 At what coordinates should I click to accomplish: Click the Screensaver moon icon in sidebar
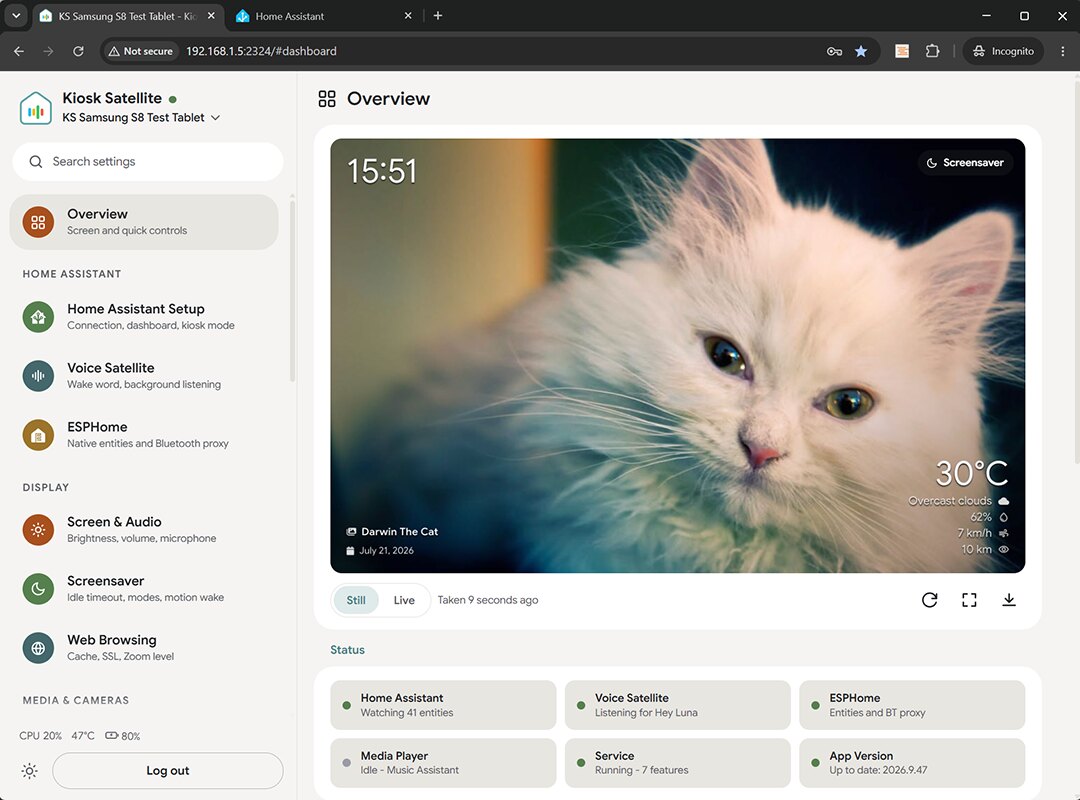[38, 589]
